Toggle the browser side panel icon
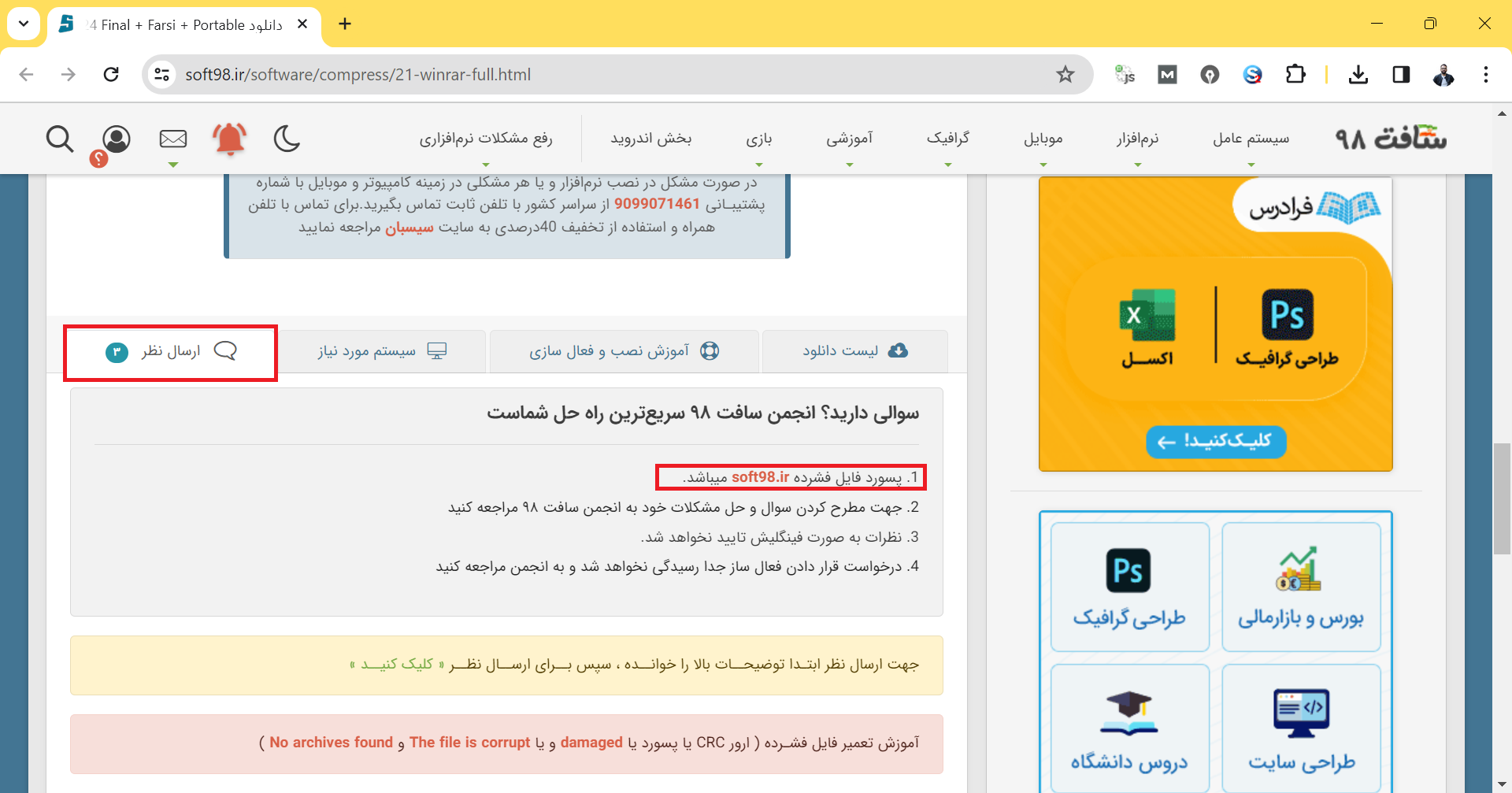1512x793 pixels. (1401, 75)
